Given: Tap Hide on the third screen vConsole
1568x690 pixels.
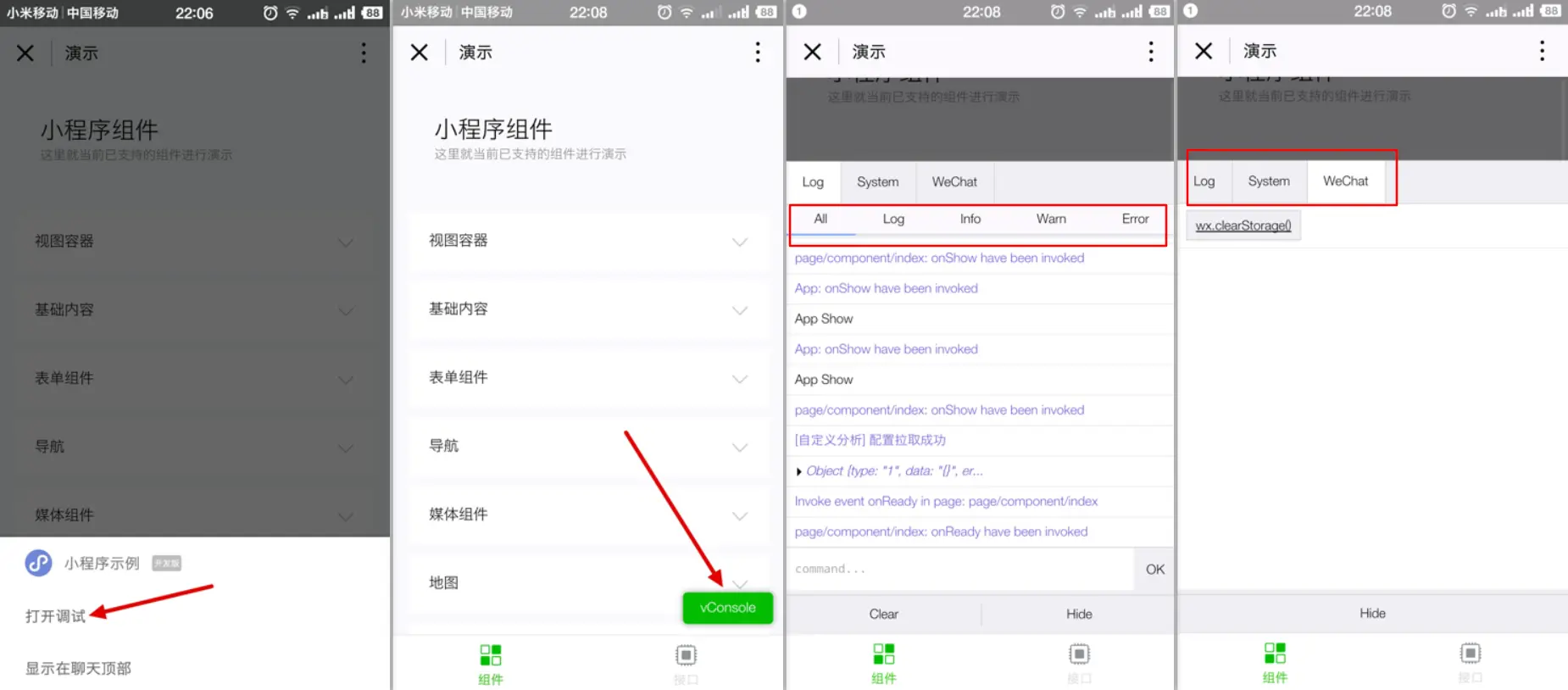Looking at the screenshot, I should [x=1078, y=615].
